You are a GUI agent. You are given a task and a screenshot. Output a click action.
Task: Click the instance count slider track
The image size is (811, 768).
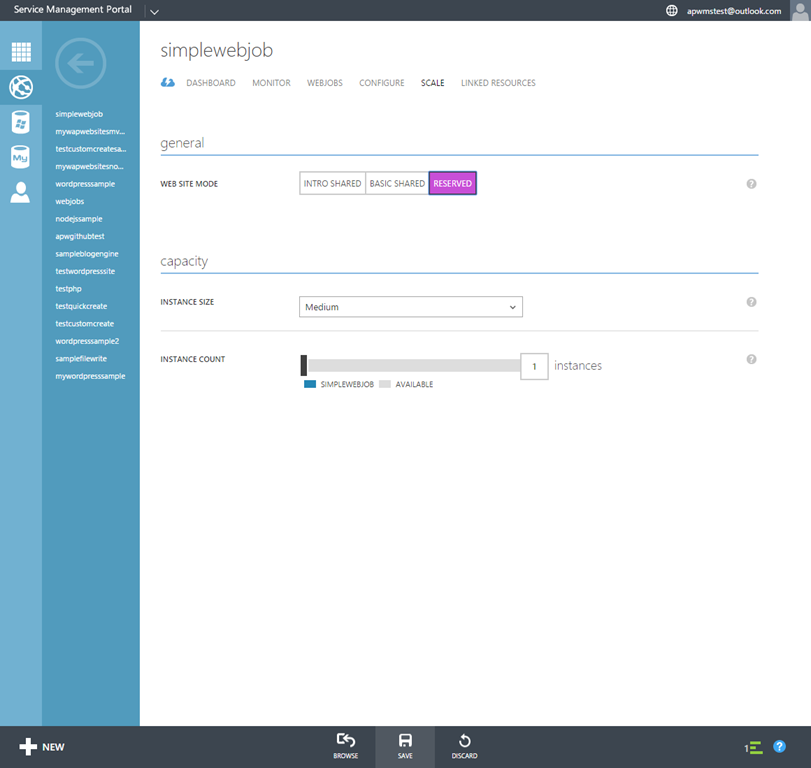414,365
